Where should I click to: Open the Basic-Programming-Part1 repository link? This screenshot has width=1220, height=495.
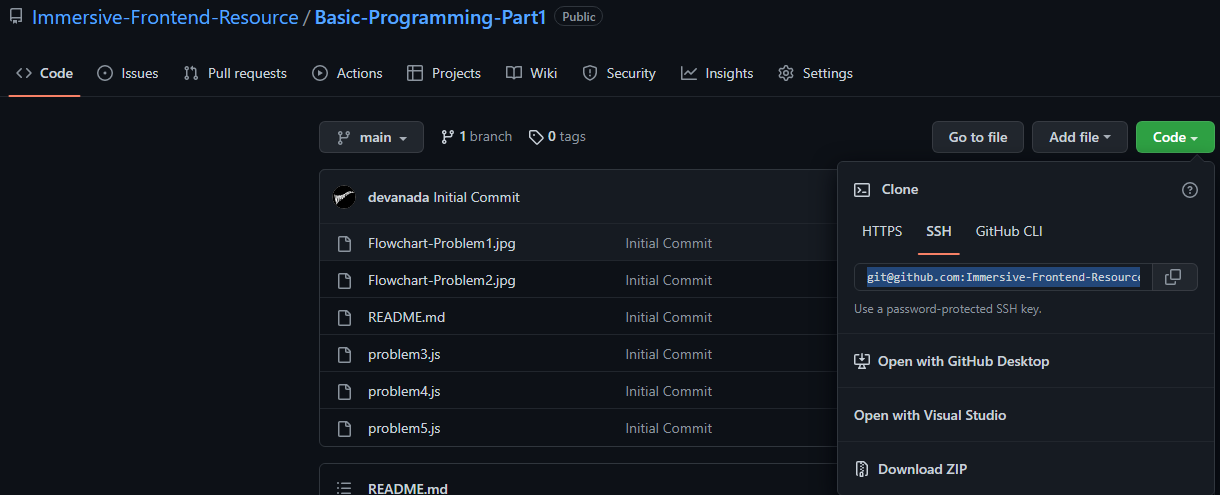click(x=430, y=17)
